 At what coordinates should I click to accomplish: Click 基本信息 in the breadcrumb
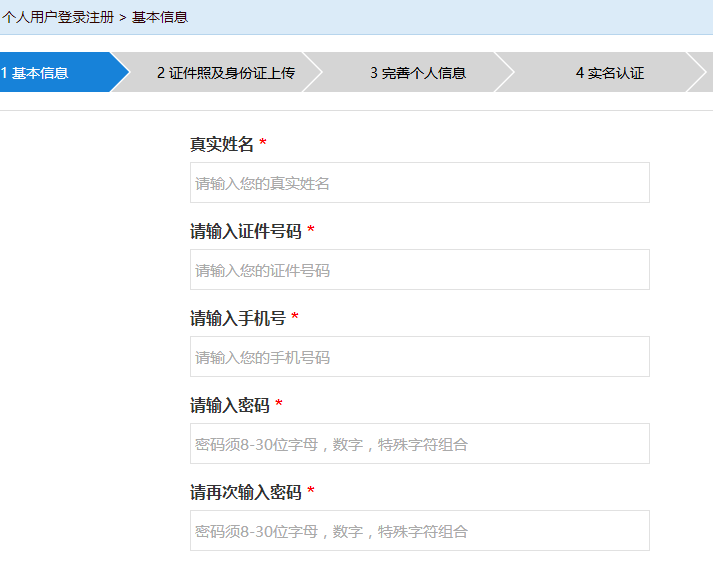click(x=160, y=17)
